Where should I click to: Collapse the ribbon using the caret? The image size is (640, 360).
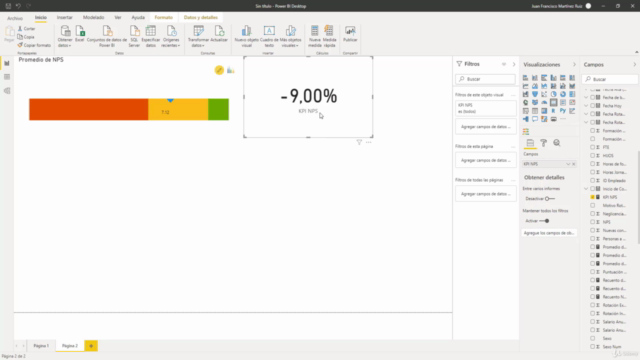pyautogui.click(x=636, y=52)
